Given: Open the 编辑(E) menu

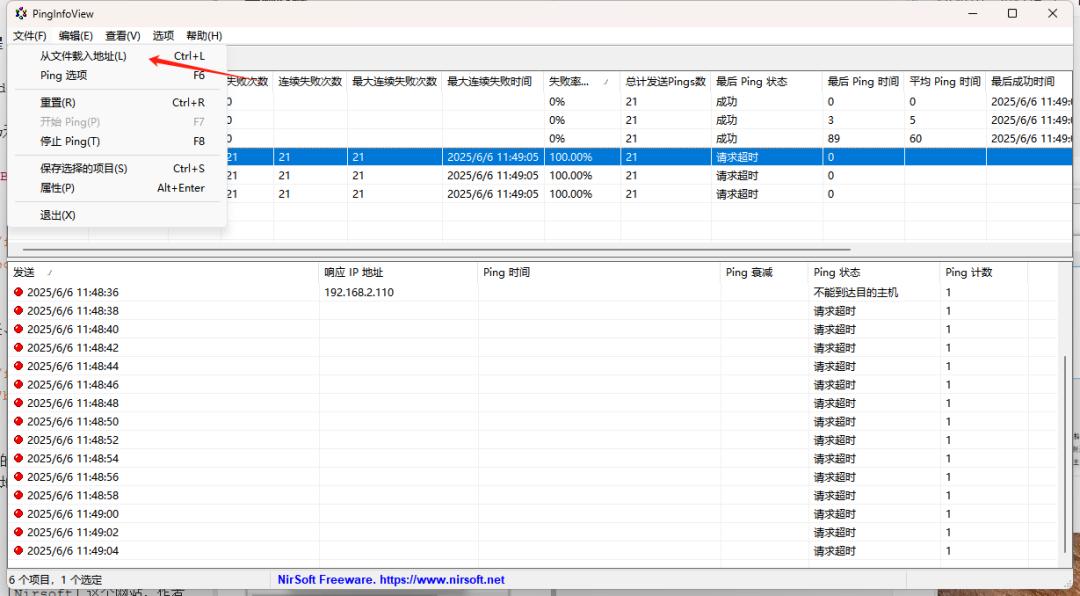Looking at the screenshot, I should tap(76, 36).
